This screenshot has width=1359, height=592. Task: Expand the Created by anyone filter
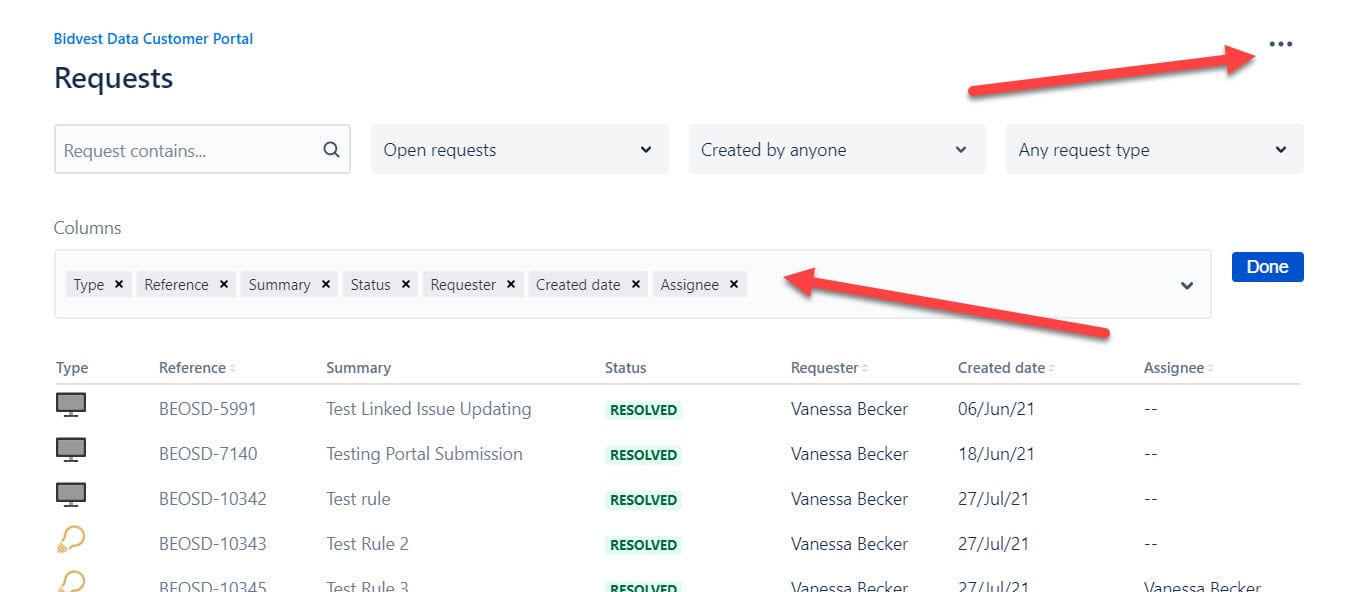point(837,150)
